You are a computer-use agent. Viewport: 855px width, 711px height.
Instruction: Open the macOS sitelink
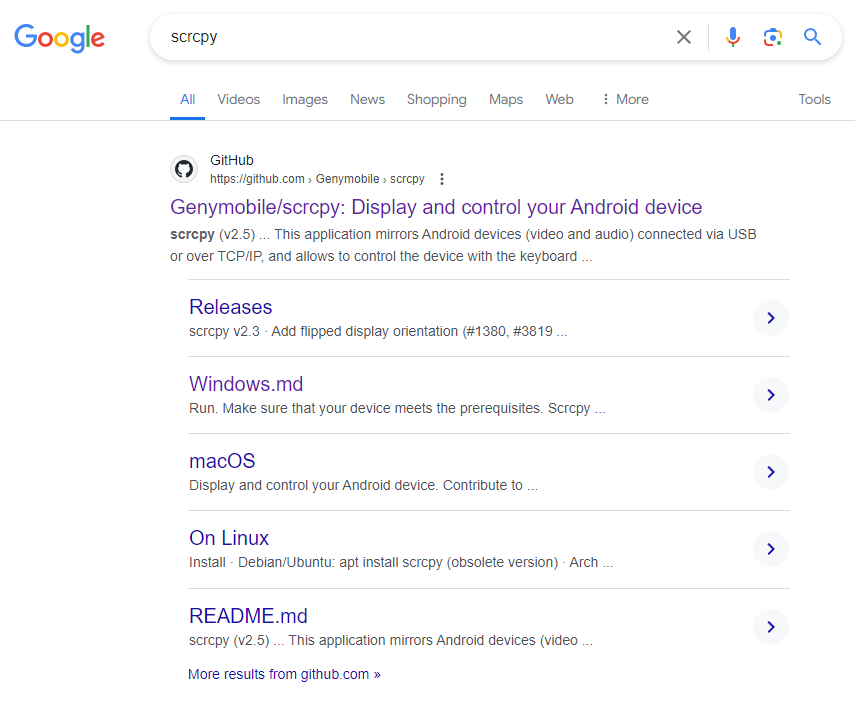point(222,461)
